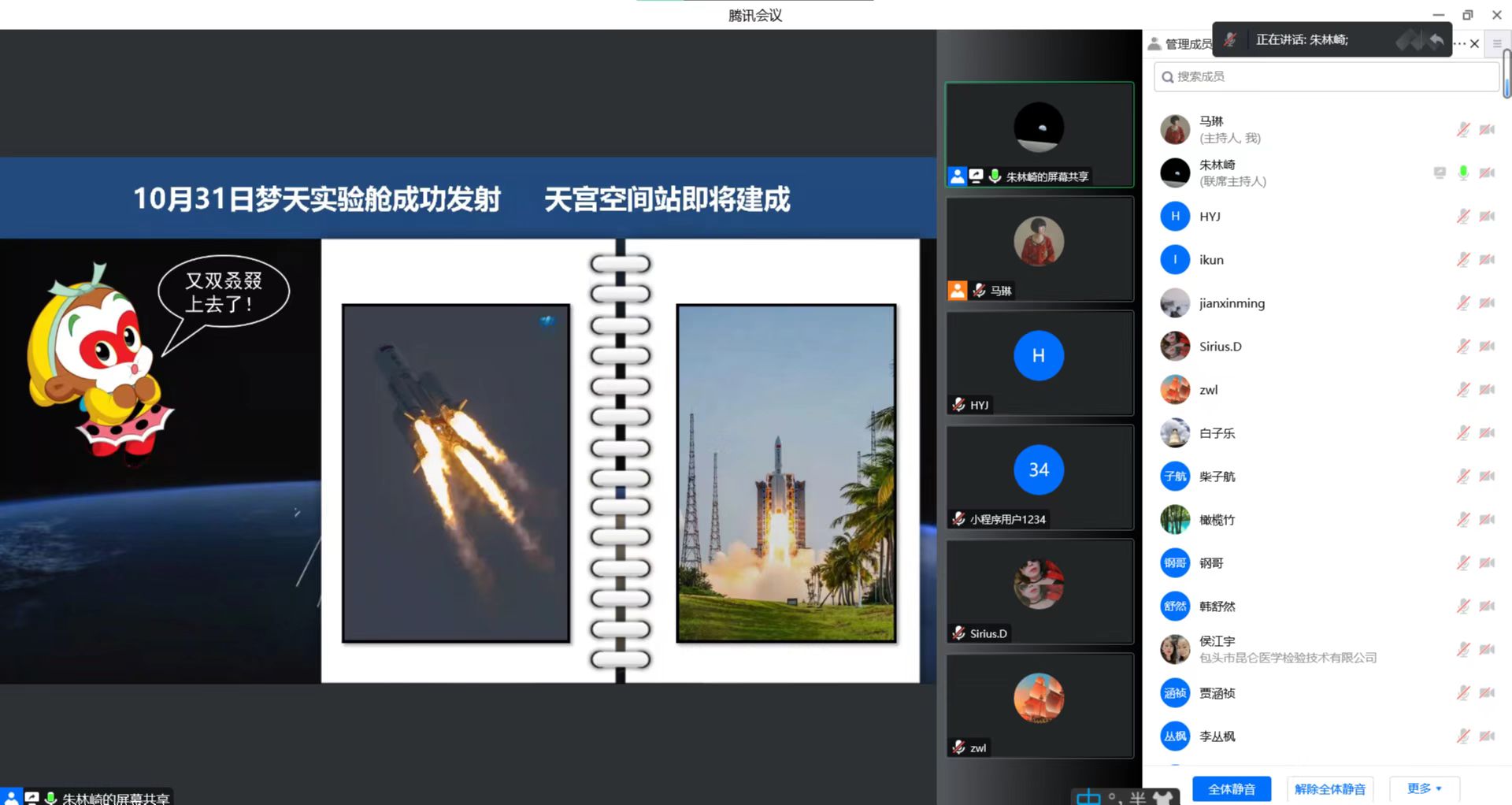Open the three-dots options in the member panel header
The width and height of the screenshot is (1512, 805).
[1459, 43]
